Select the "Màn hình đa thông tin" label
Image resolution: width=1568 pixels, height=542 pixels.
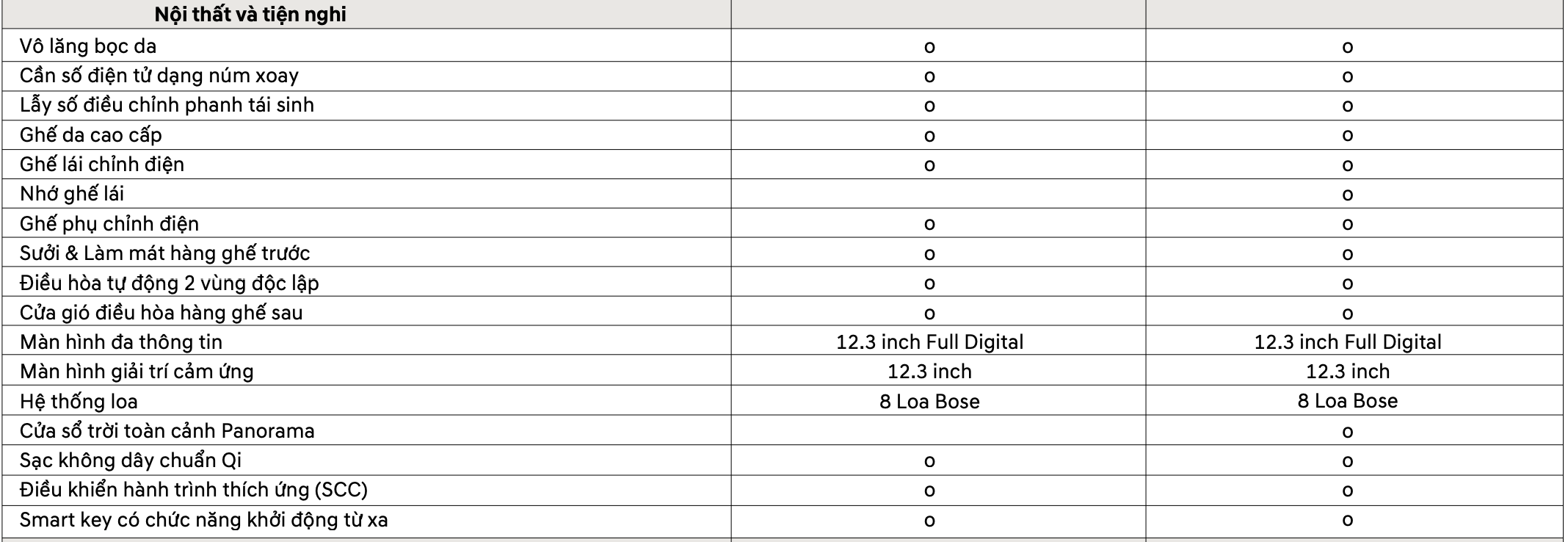pos(121,342)
